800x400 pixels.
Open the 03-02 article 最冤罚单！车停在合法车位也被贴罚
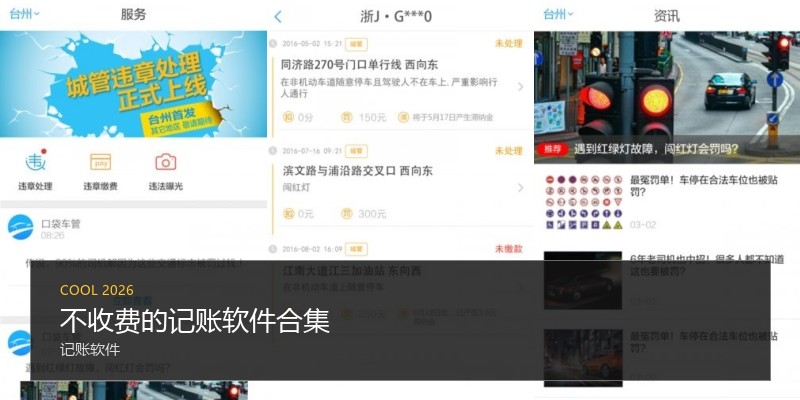pyautogui.click(x=704, y=186)
